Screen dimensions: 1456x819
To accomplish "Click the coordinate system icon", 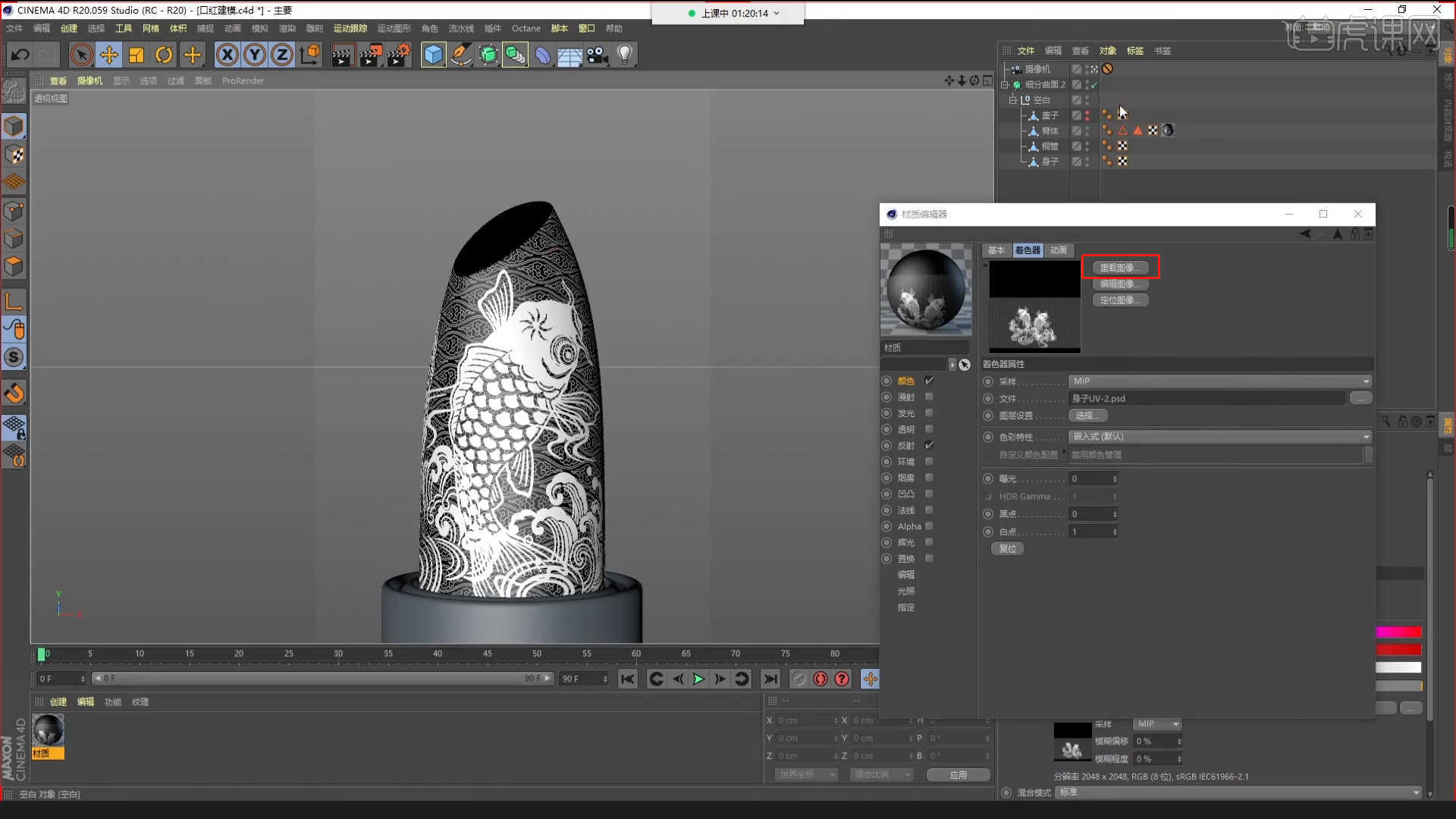I will [x=310, y=55].
